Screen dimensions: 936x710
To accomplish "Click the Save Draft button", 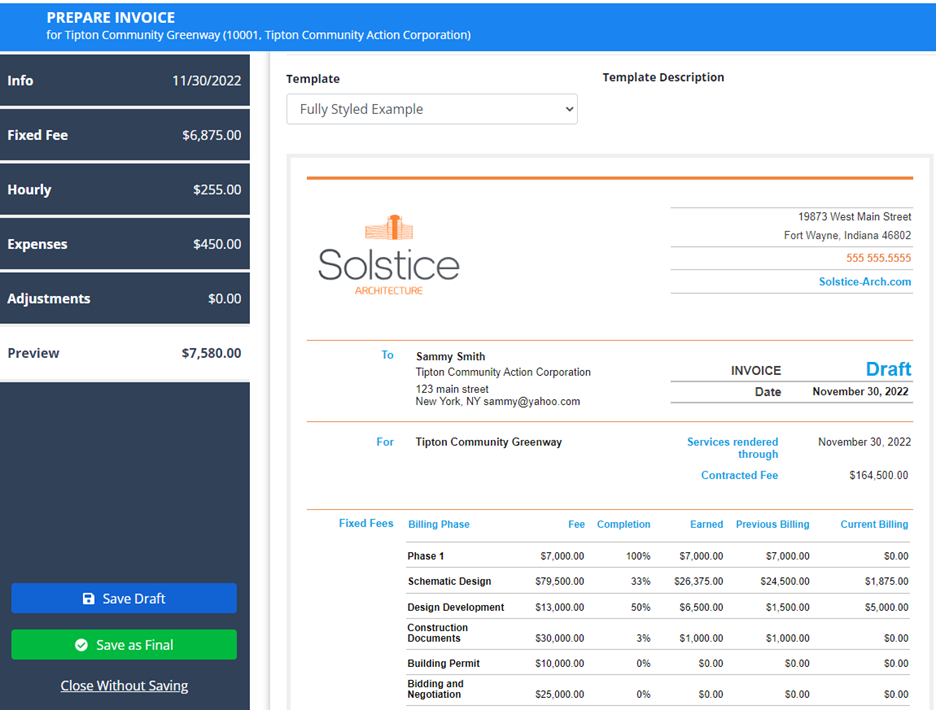I will click(124, 598).
